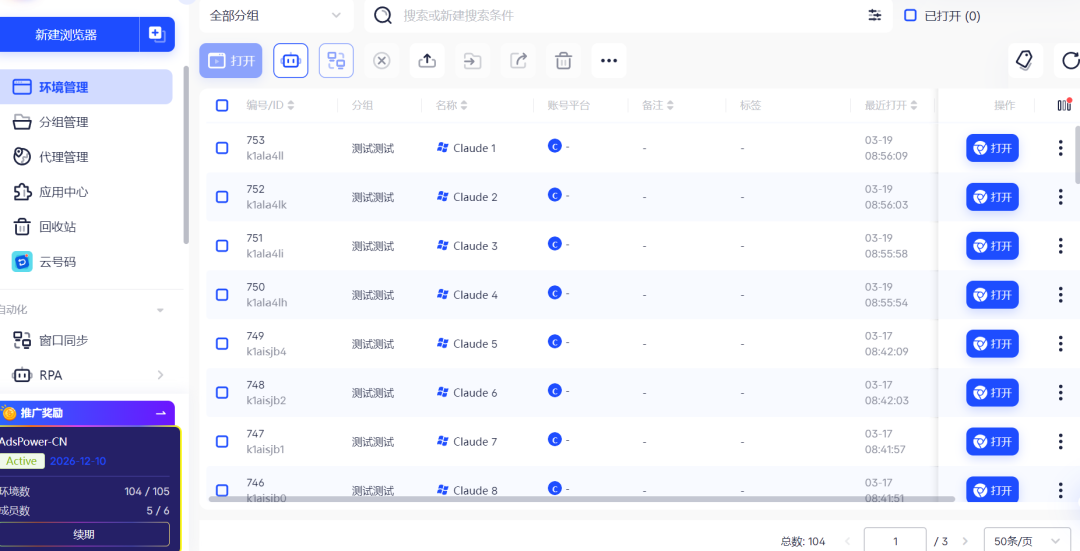Check the box for row 751
This screenshot has width=1080, height=551.
pyautogui.click(x=222, y=246)
